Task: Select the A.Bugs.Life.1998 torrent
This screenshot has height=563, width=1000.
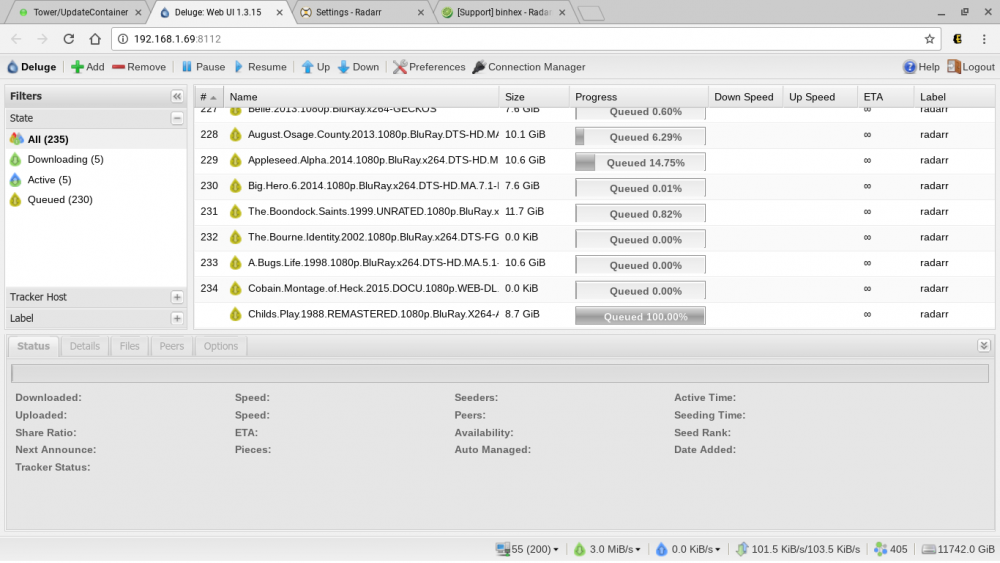Action: [x=594, y=263]
